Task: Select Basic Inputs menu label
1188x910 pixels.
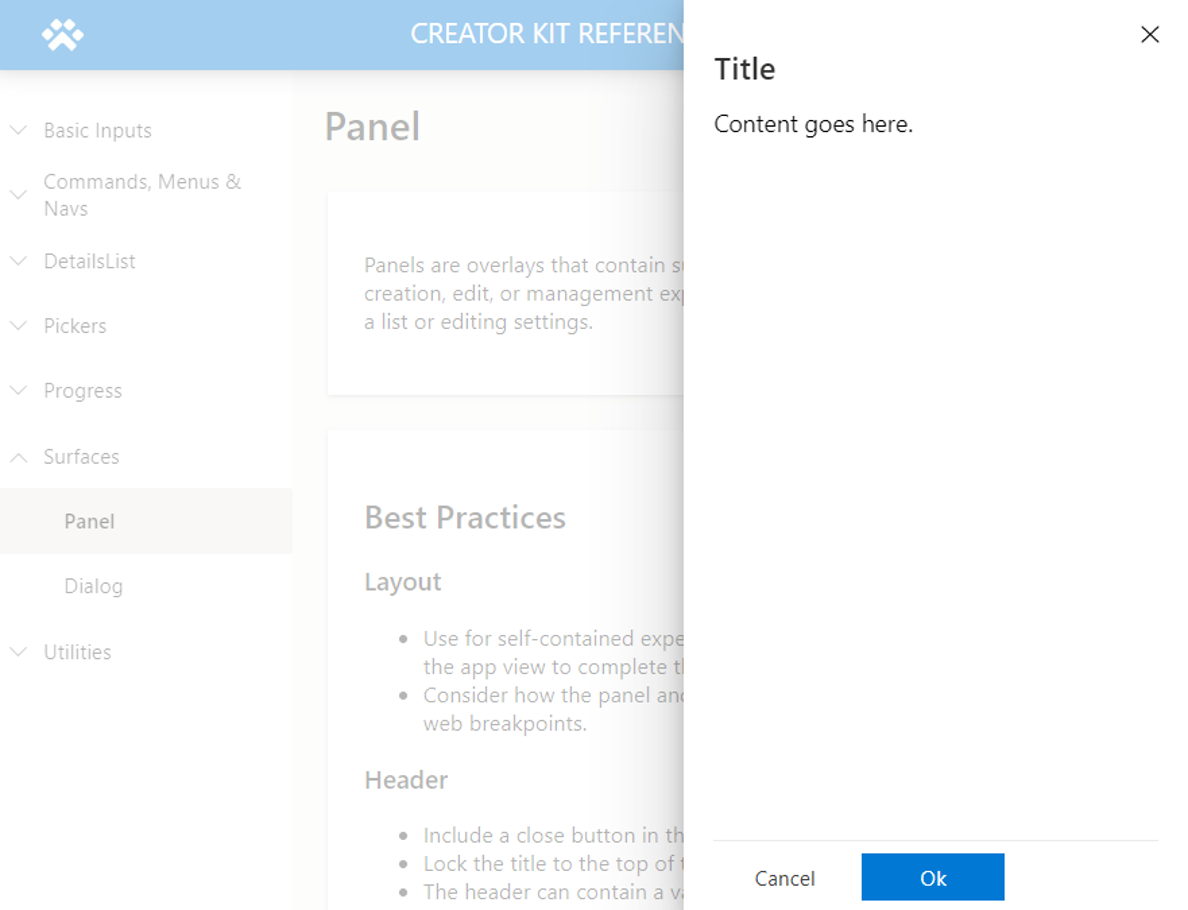Action: (98, 130)
